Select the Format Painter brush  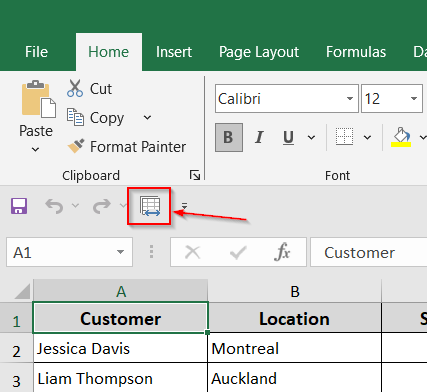click(x=76, y=146)
